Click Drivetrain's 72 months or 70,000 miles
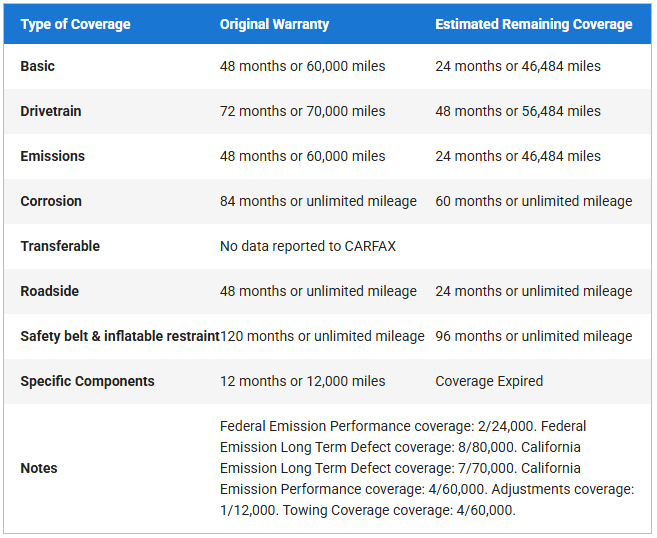This screenshot has height=538, width=657. tap(302, 111)
